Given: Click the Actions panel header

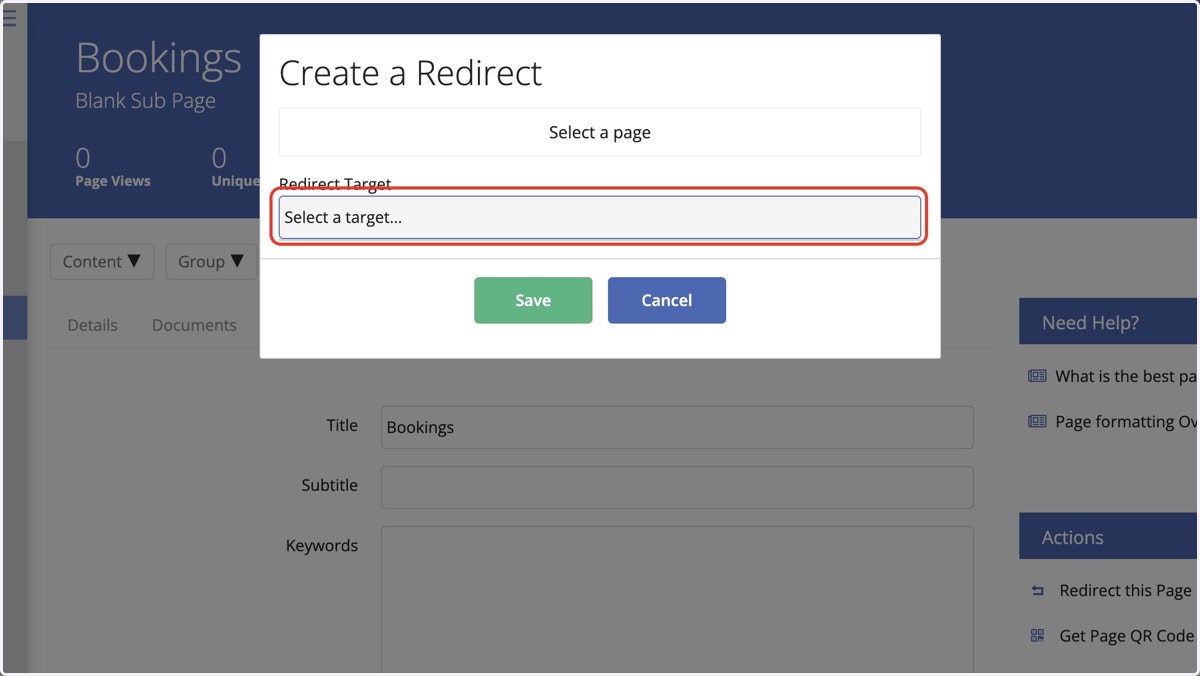Looking at the screenshot, I should pyautogui.click(x=1109, y=537).
